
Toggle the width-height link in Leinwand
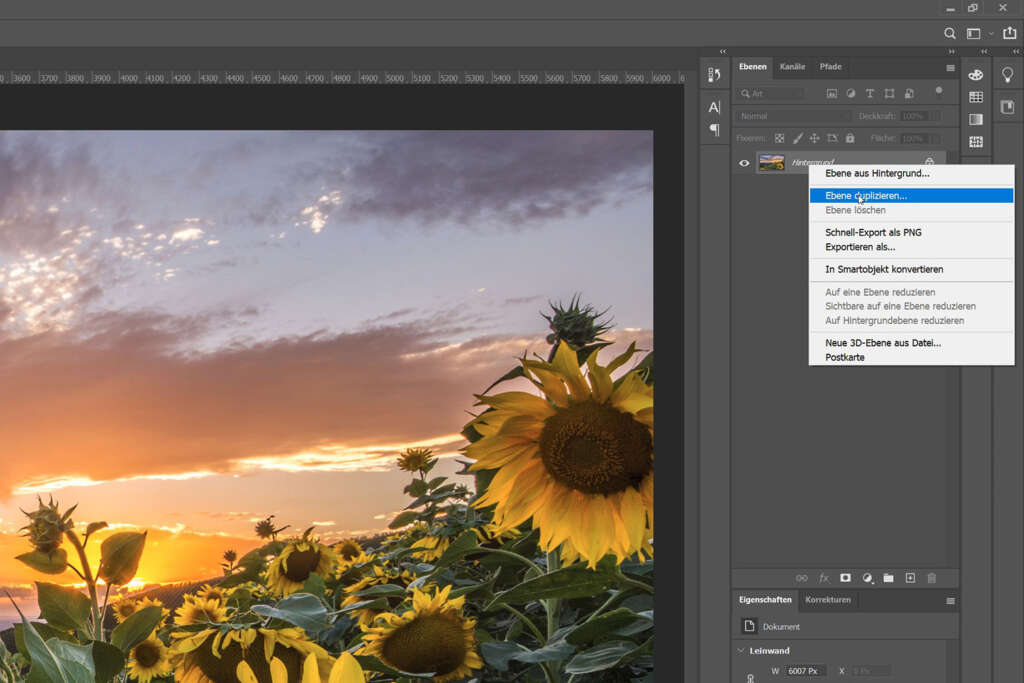(751, 679)
